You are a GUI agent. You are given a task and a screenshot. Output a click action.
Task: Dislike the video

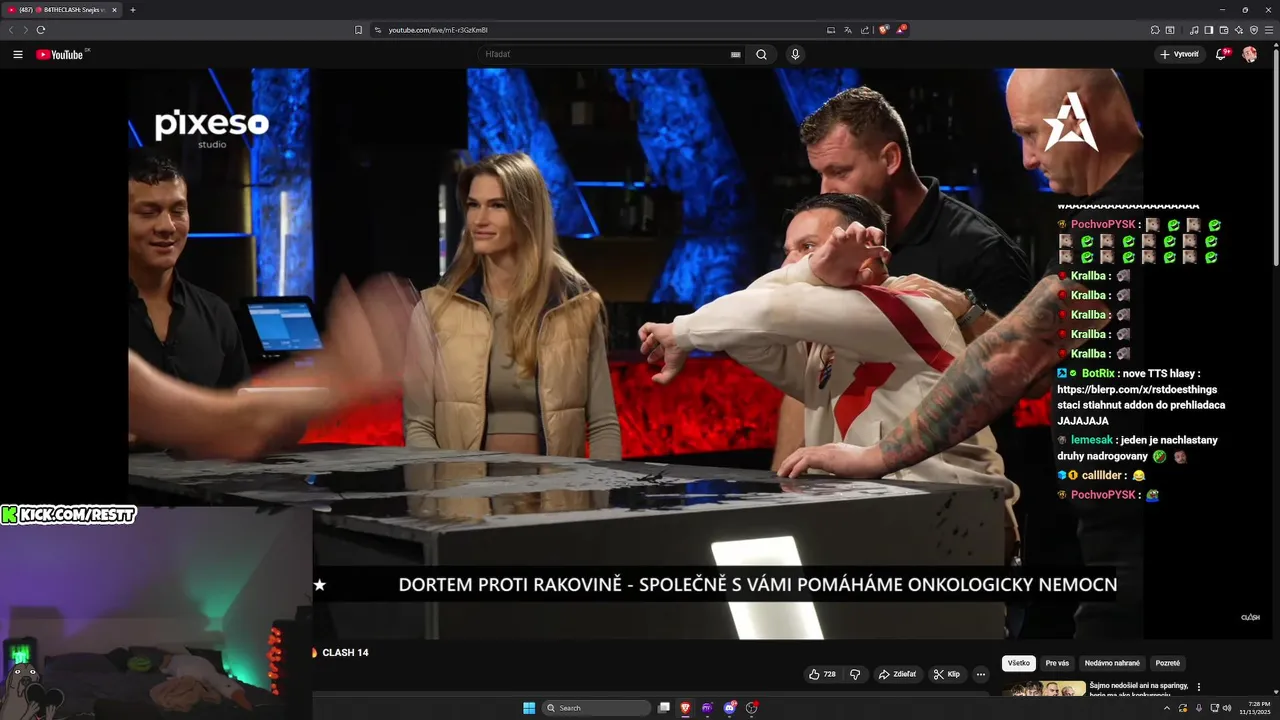pyautogui.click(x=855, y=674)
